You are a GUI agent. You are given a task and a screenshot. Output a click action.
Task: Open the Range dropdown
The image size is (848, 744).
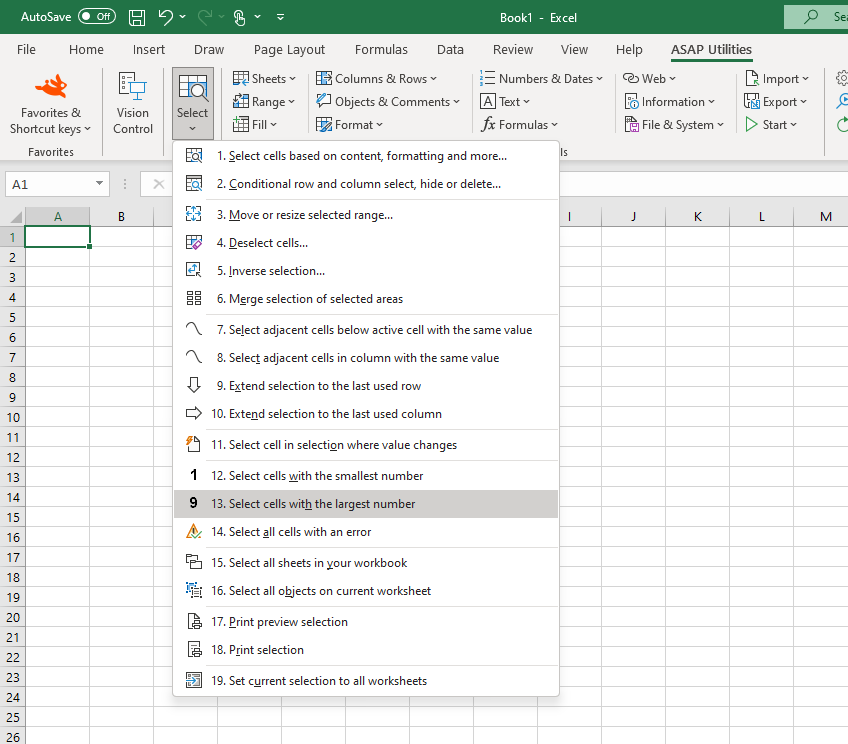tap(264, 102)
